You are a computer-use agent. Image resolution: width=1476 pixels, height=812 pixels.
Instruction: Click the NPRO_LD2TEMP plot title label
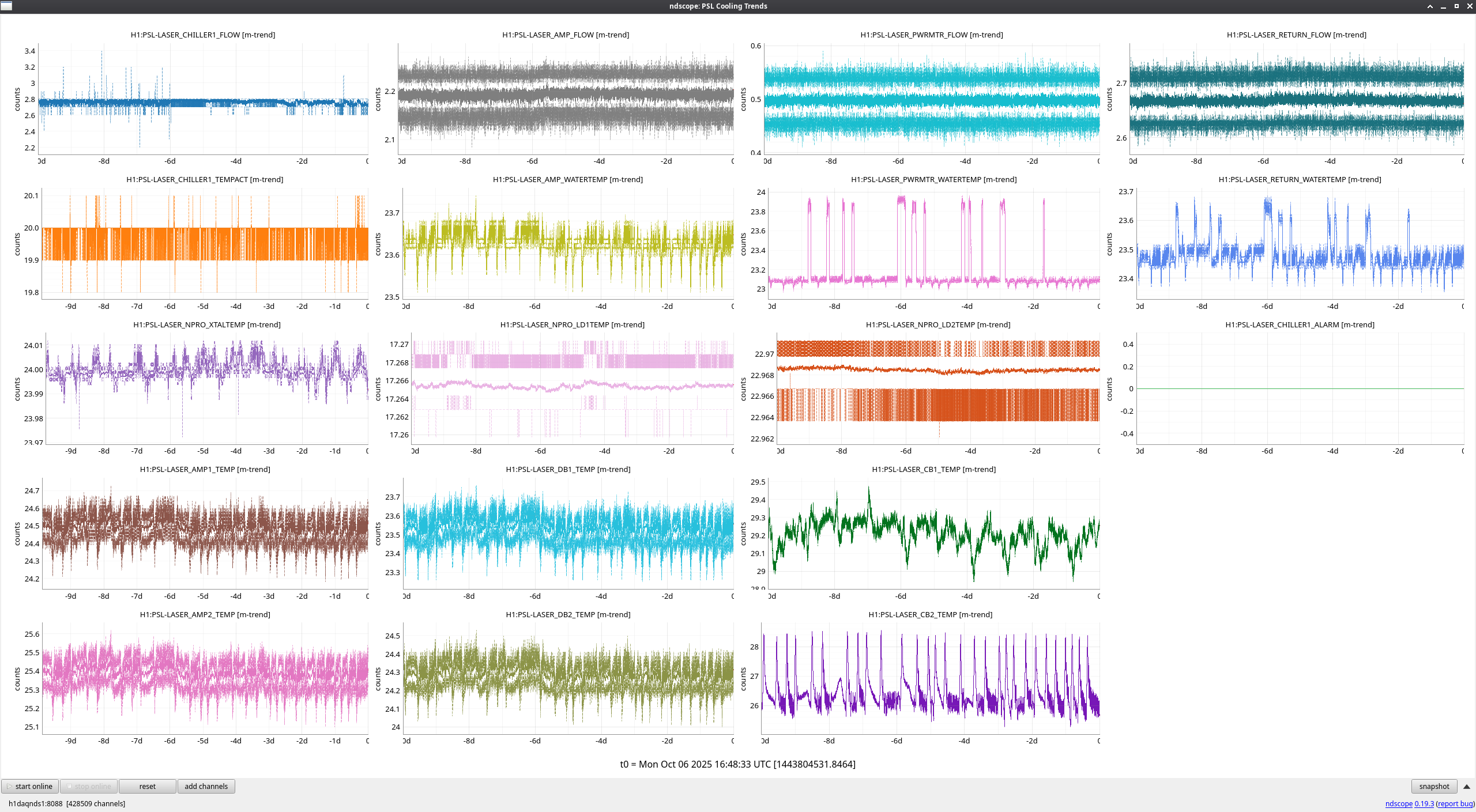pyautogui.click(x=937, y=324)
